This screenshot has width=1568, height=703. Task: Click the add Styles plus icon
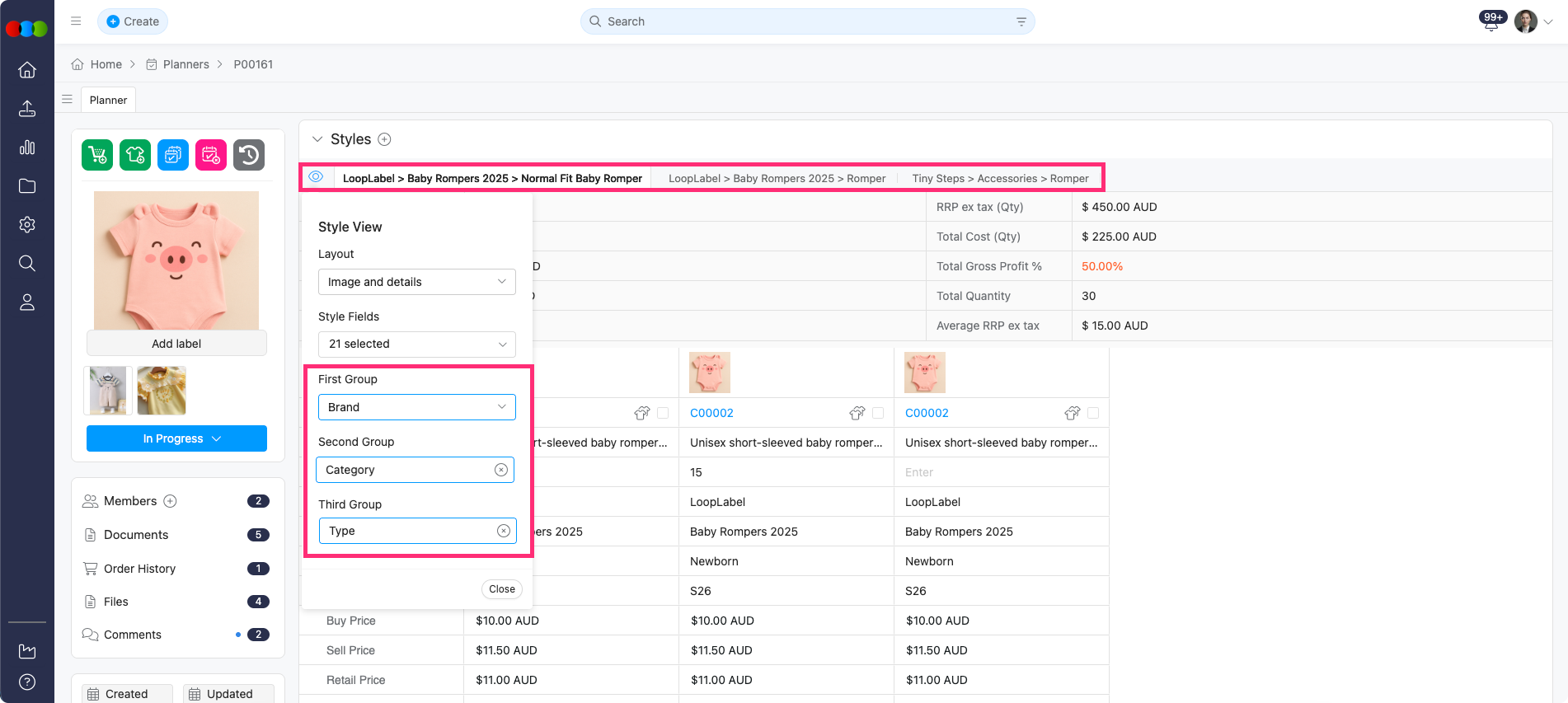[384, 139]
